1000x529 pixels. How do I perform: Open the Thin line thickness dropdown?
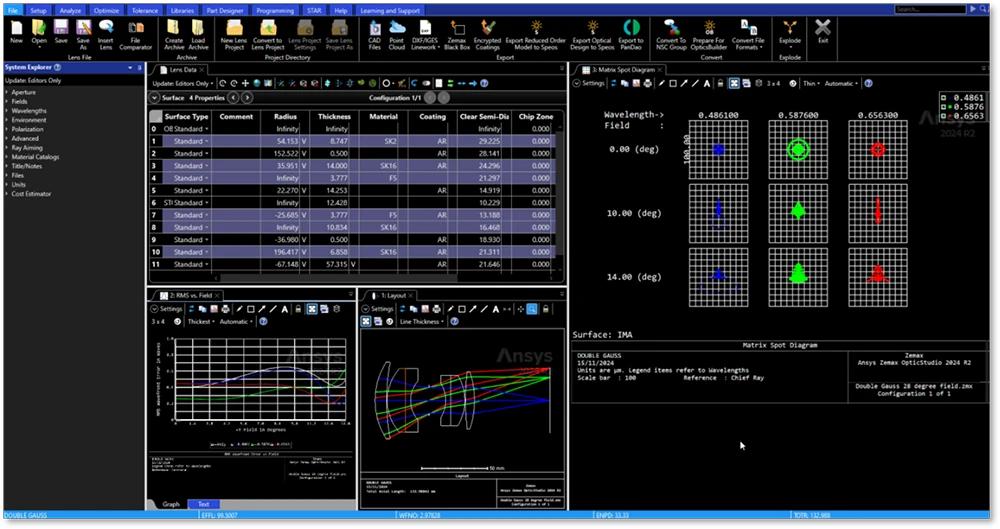812,83
